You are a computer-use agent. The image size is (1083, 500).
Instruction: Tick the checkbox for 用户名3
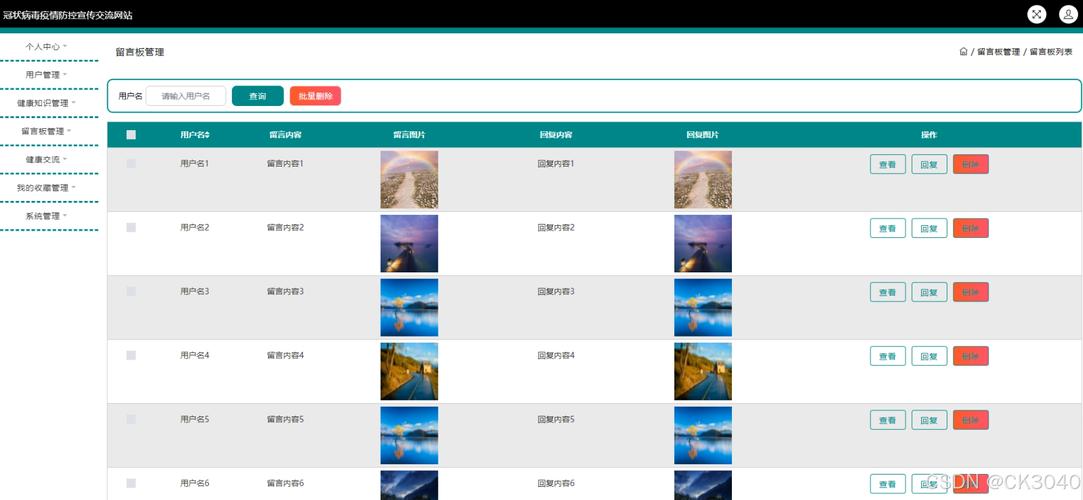tap(131, 291)
